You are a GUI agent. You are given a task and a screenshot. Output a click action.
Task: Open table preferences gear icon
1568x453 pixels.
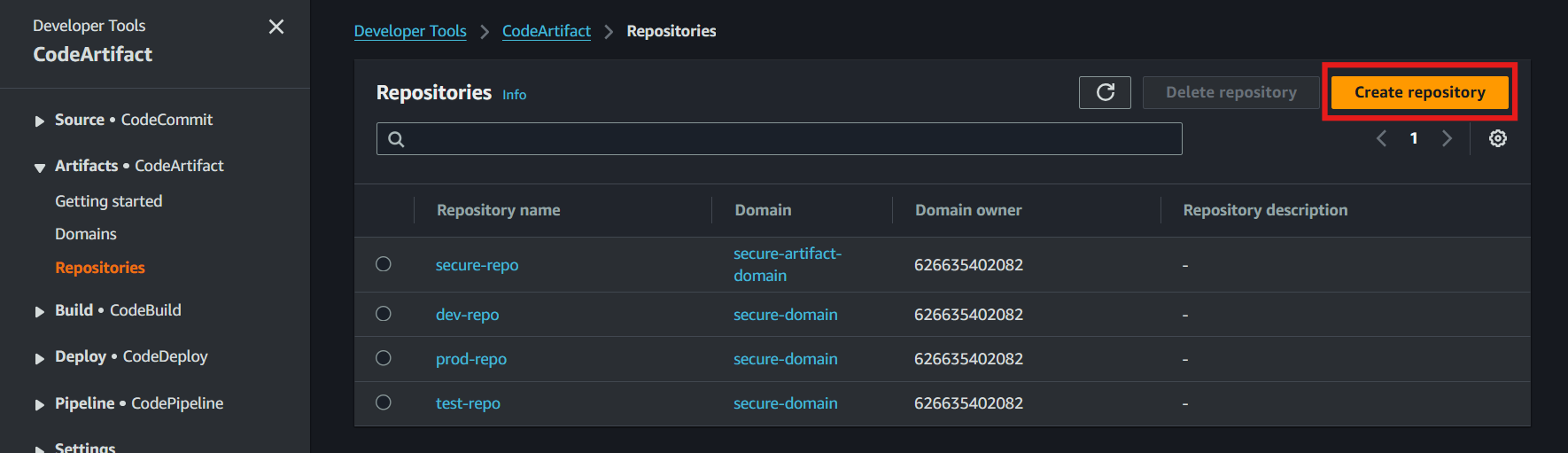click(1497, 138)
